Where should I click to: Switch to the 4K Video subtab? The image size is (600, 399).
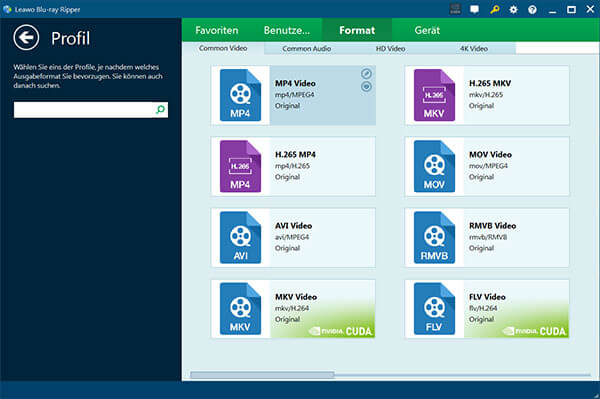[x=474, y=49]
